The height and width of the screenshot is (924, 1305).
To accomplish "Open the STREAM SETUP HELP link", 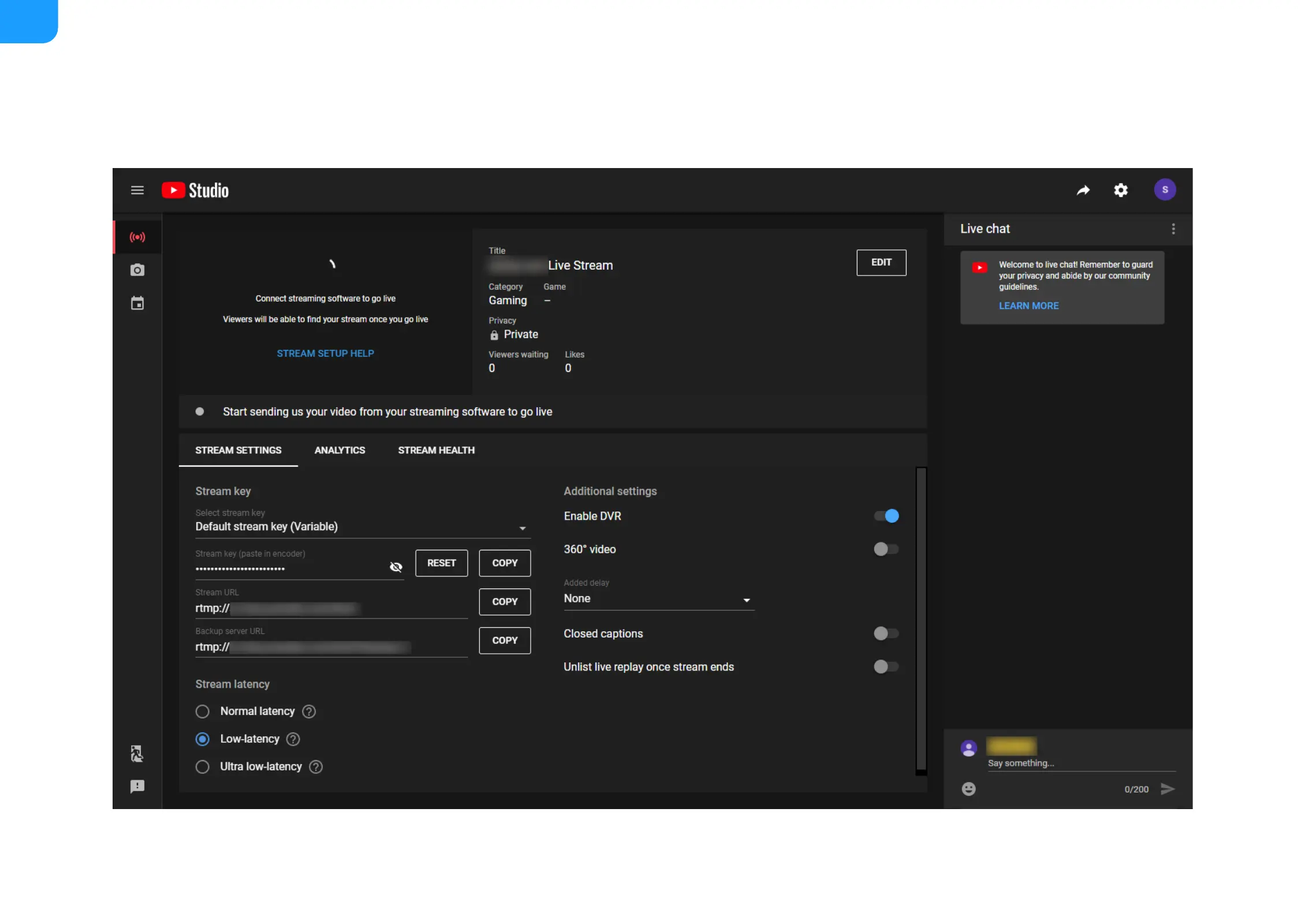I will pos(325,353).
